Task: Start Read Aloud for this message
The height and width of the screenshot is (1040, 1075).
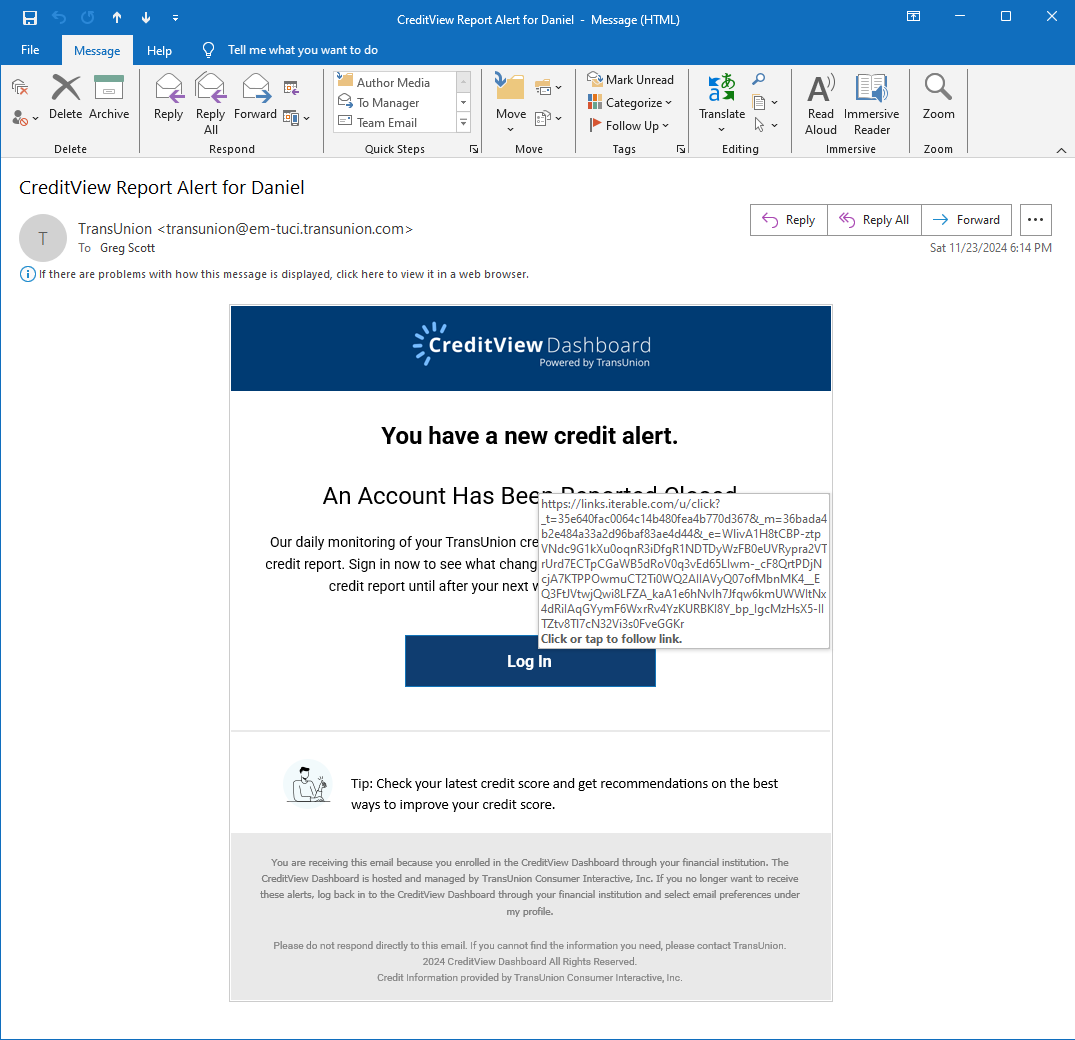Action: (821, 102)
